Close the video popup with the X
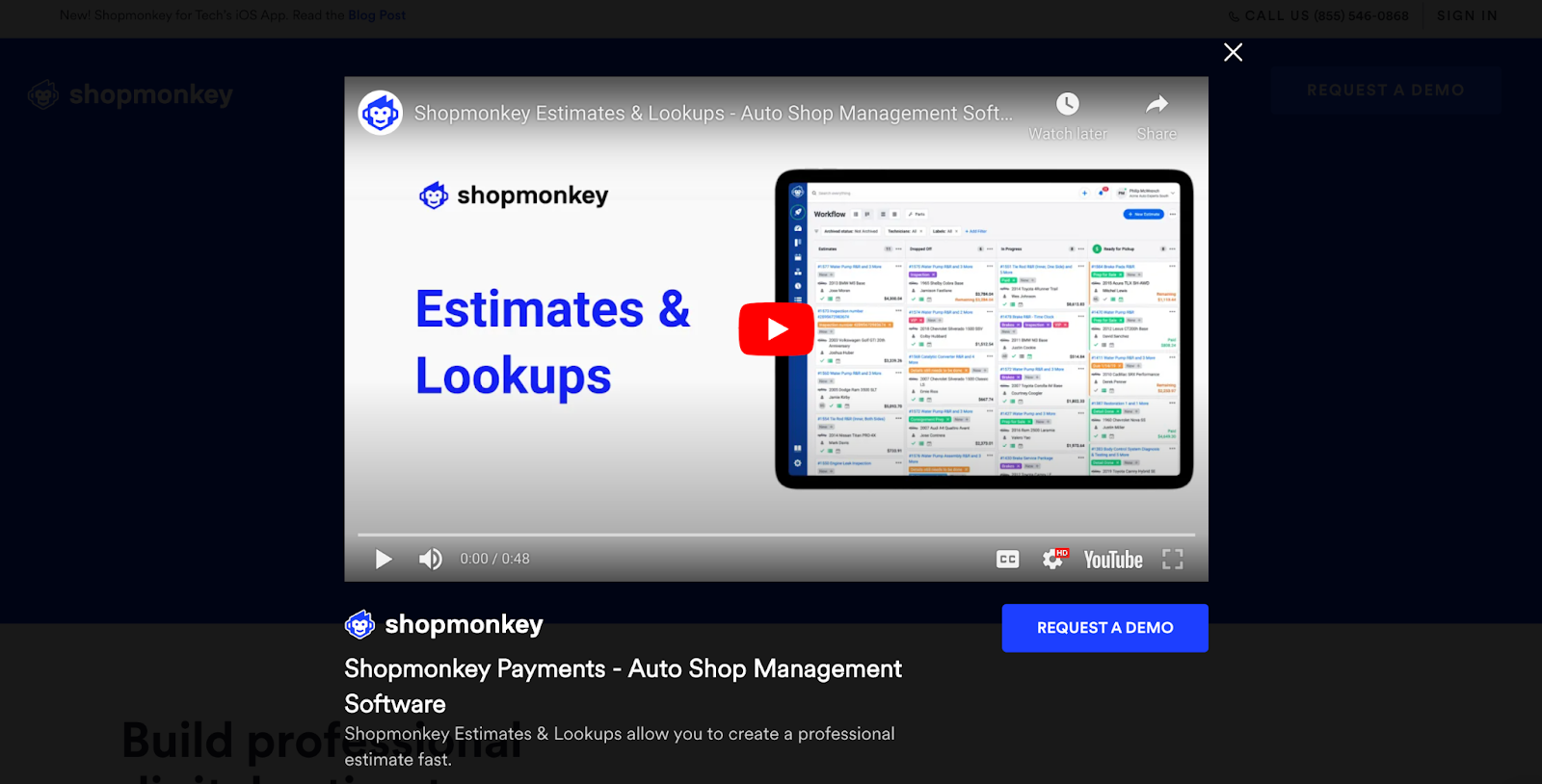Screen dimensions: 1542x784 pos(1233,52)
